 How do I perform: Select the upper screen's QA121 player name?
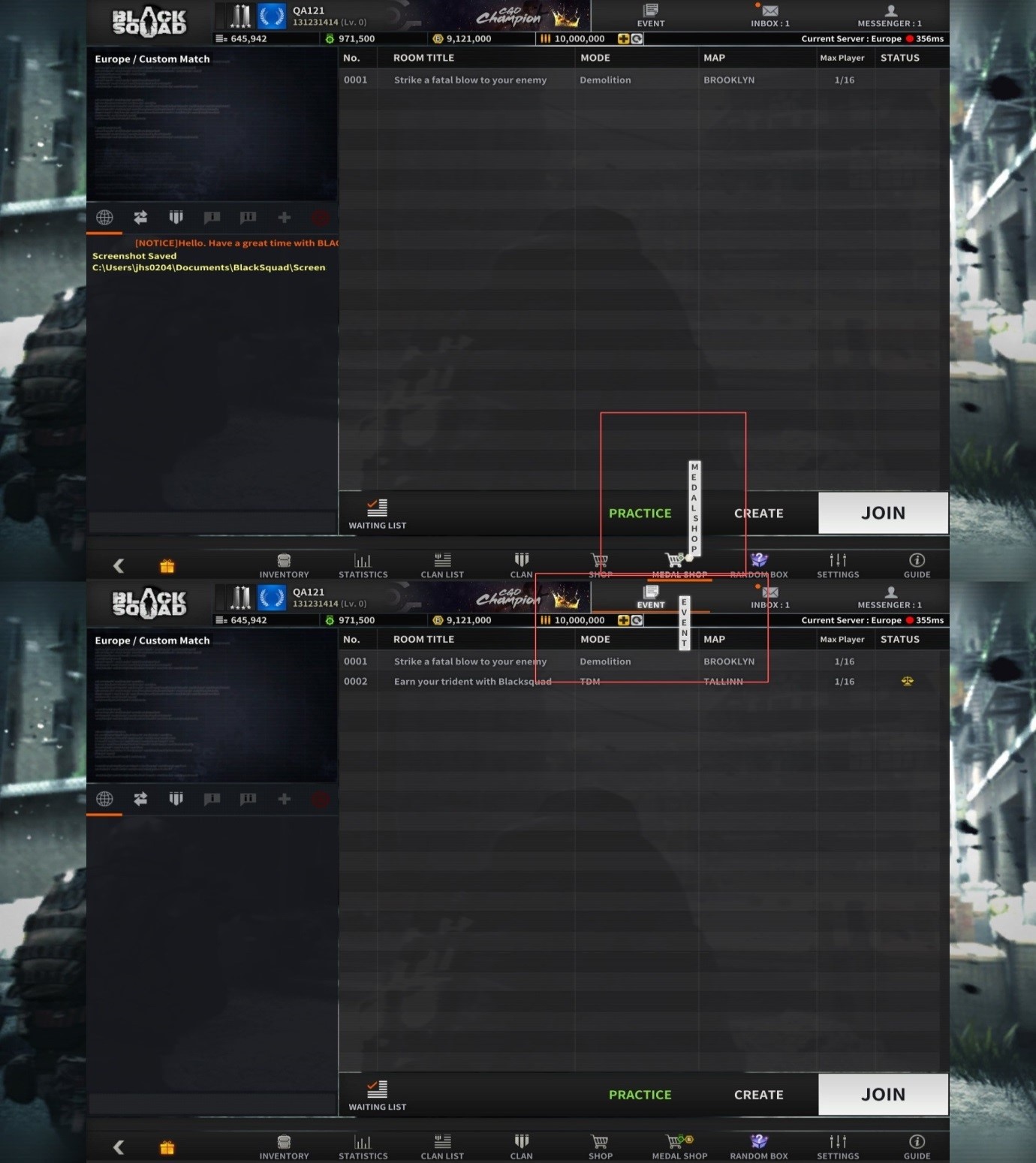(309, 11)
